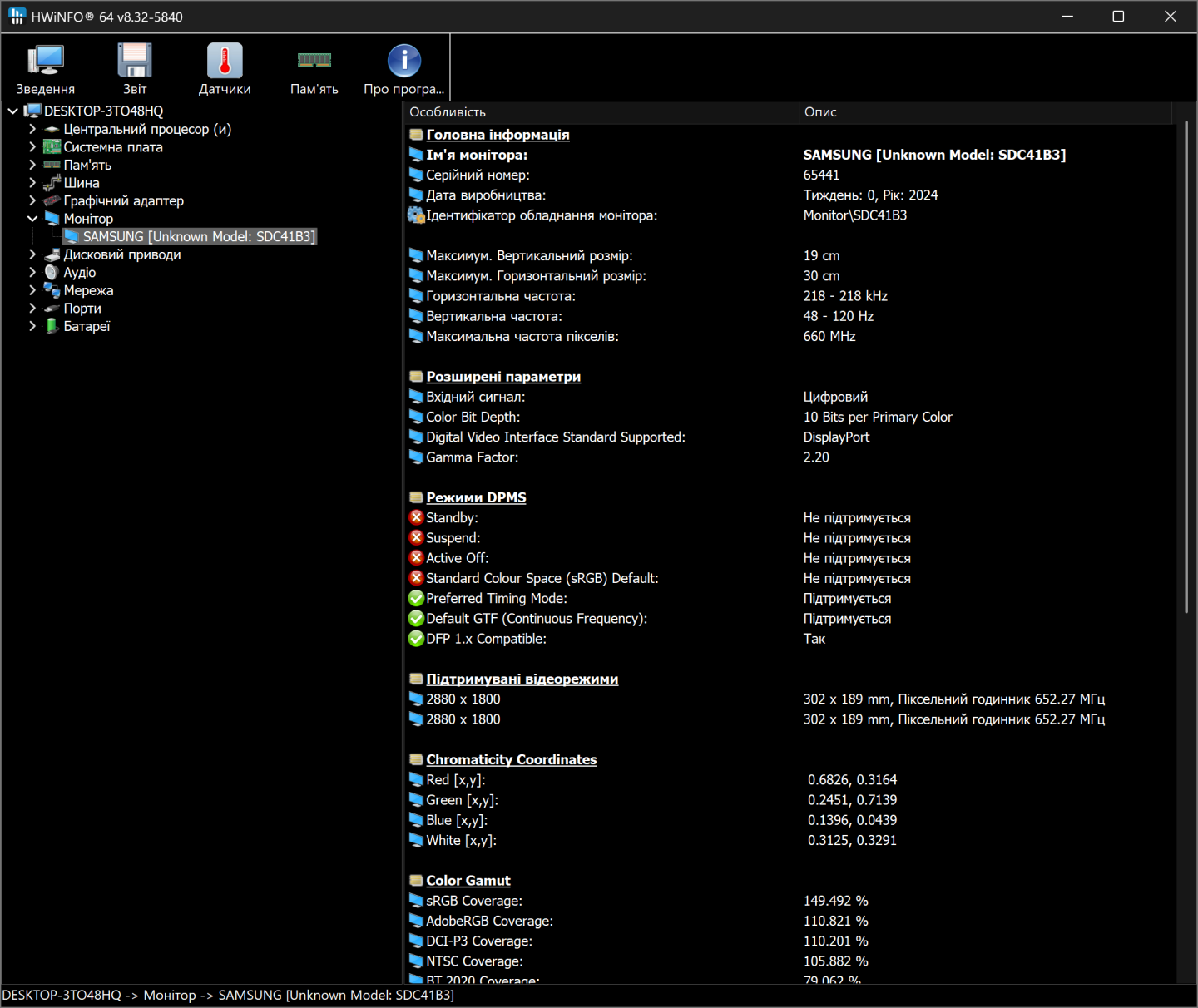Click the drive icon beside Дисковий приводи

tap(52, 254)
